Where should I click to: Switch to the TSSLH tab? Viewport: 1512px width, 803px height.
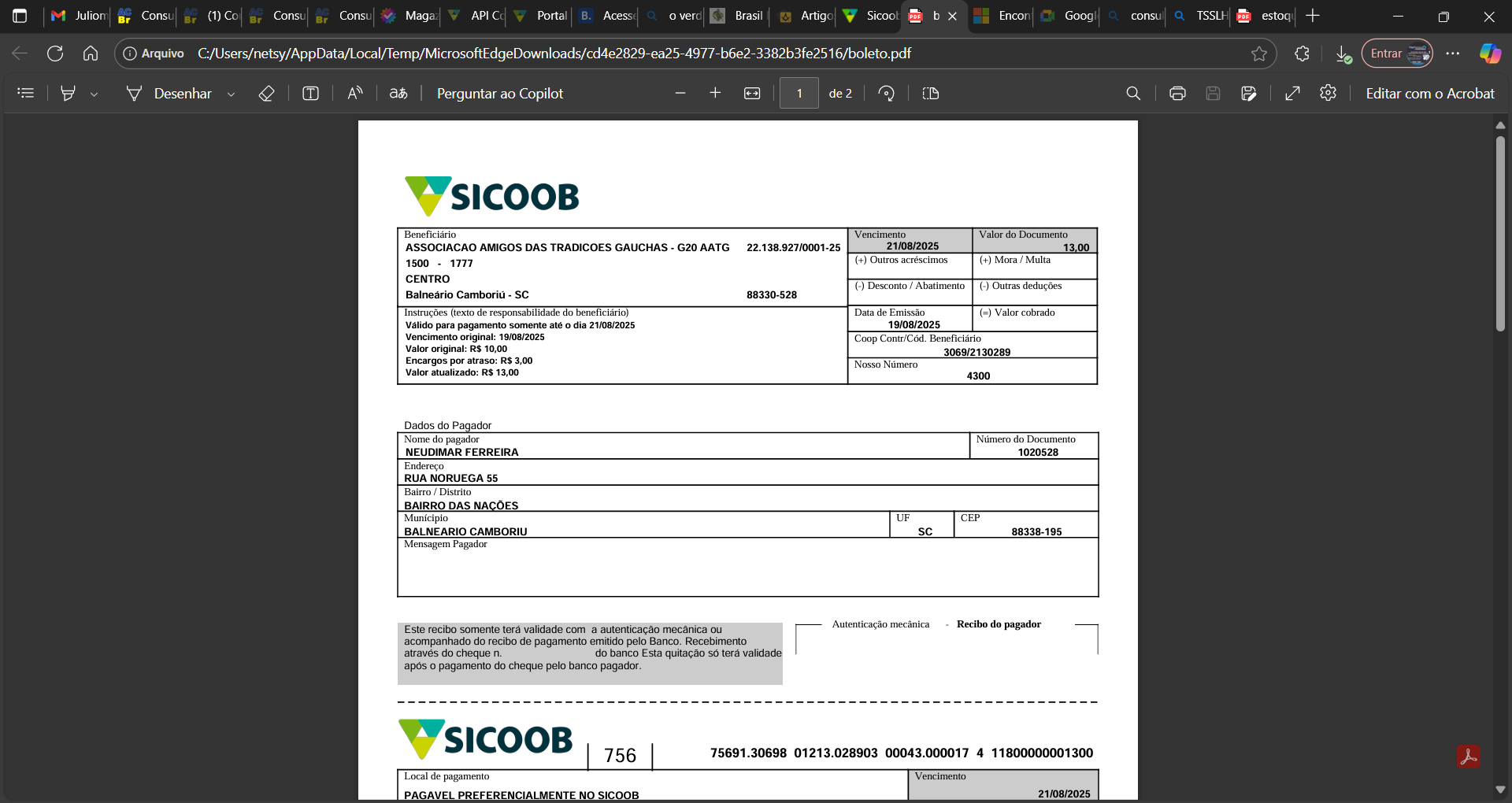coord(1199,16)
